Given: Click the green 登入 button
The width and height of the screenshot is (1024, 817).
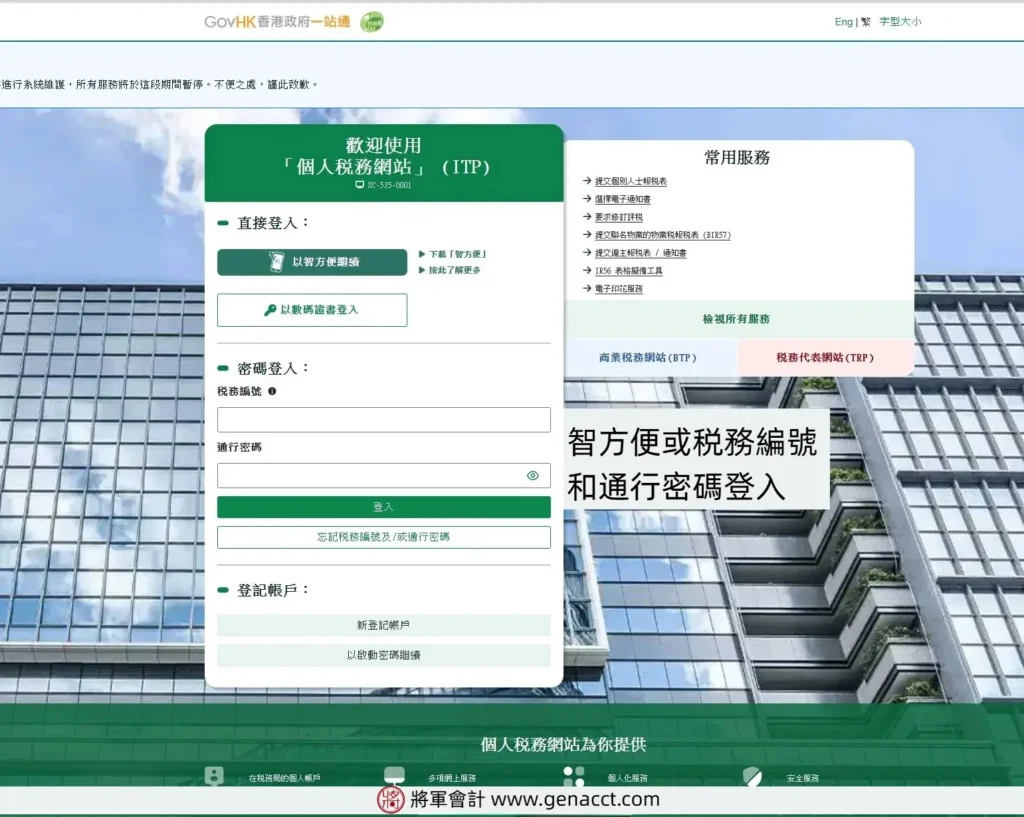Looking at the screenshot, I should pos(384,507).
